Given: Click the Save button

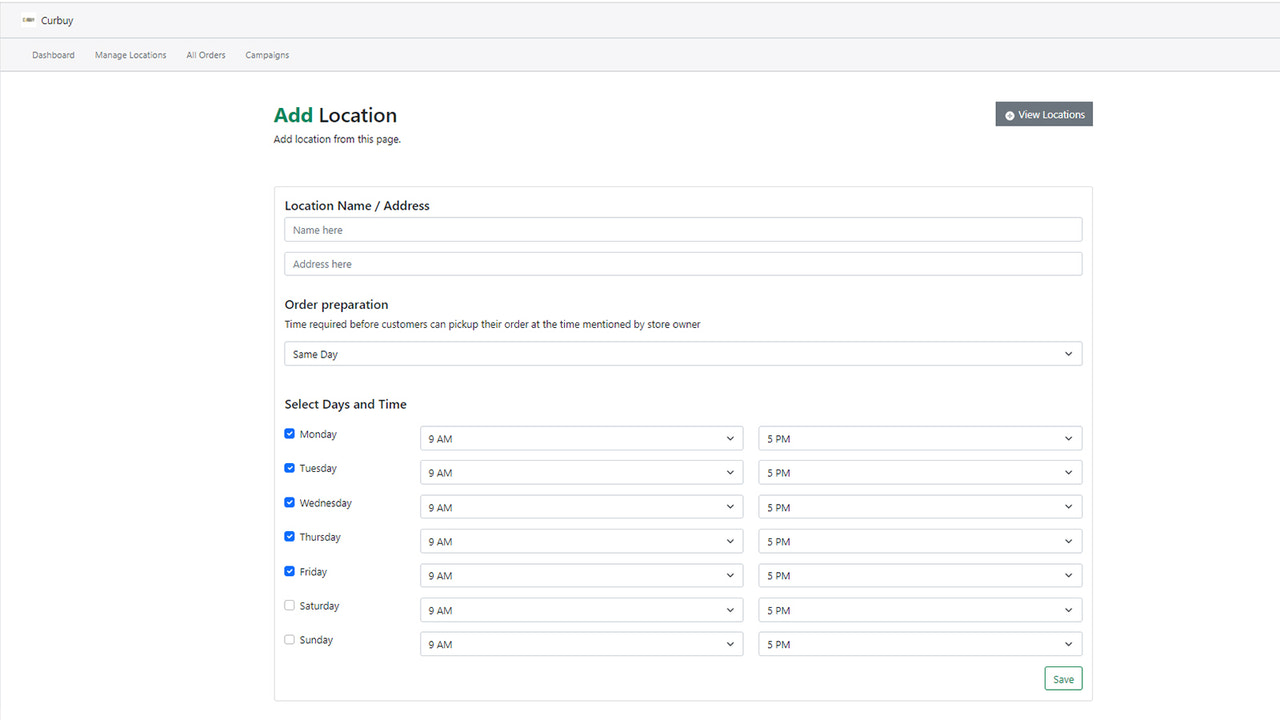Looking at the screenshot, I should [x=1063, y=679].
